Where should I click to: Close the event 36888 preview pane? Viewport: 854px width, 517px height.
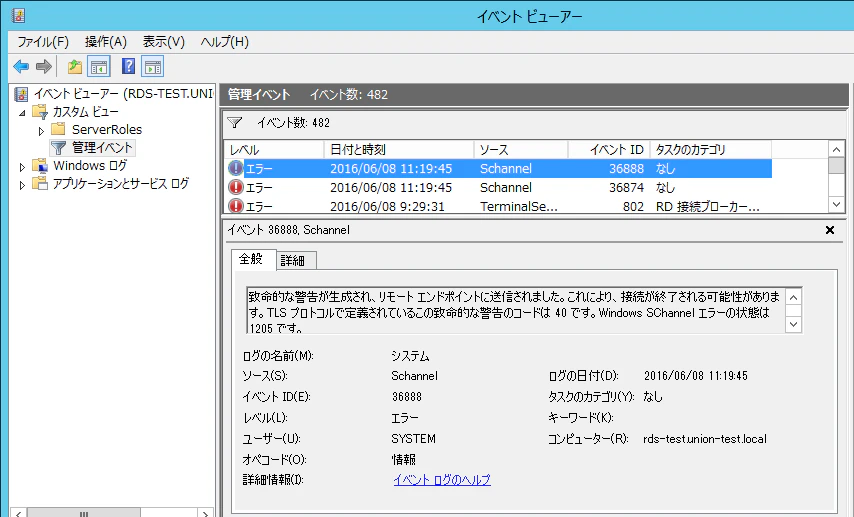click(829, 230)
